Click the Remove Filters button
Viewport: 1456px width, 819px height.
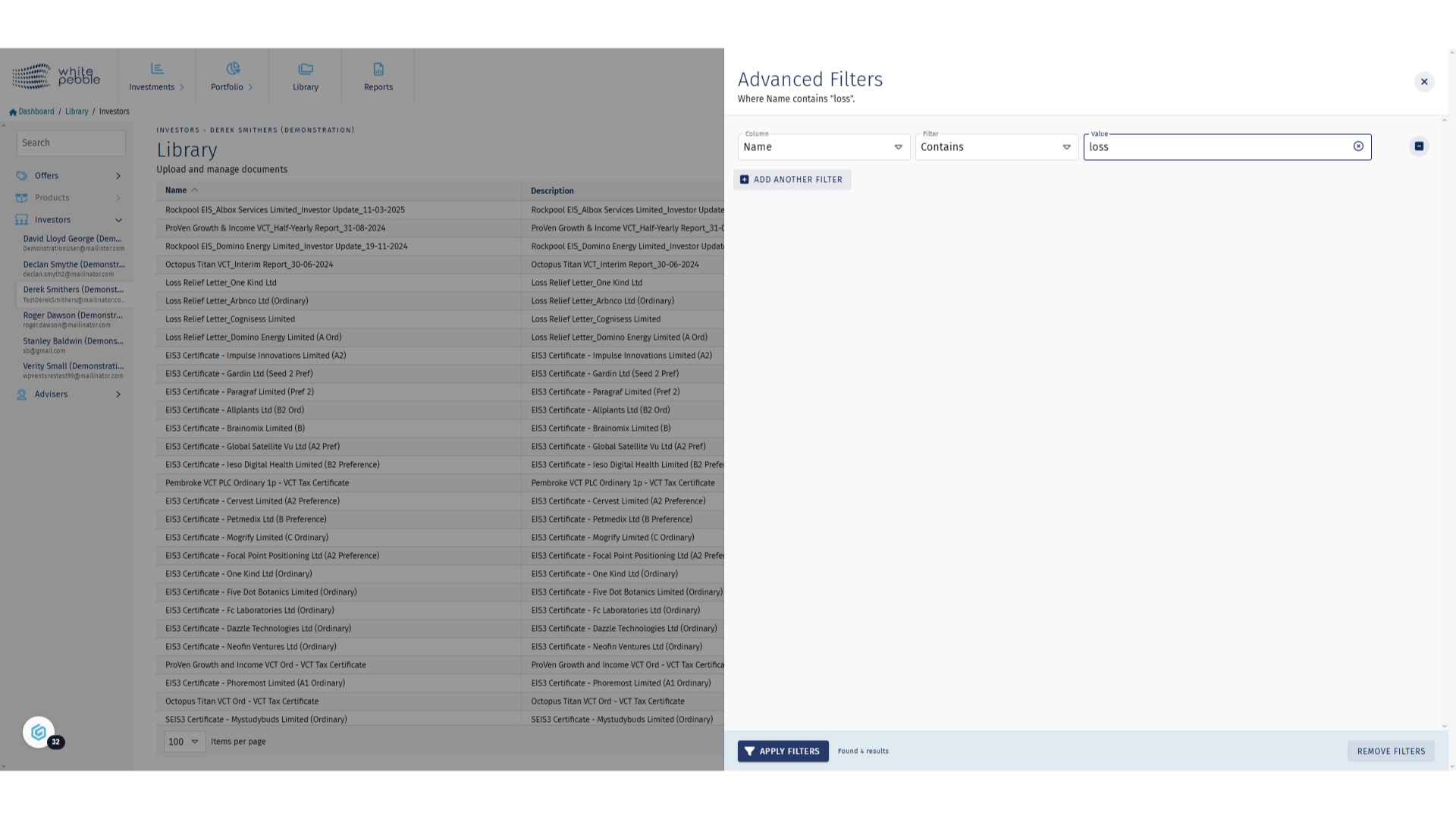[1391, 752]
